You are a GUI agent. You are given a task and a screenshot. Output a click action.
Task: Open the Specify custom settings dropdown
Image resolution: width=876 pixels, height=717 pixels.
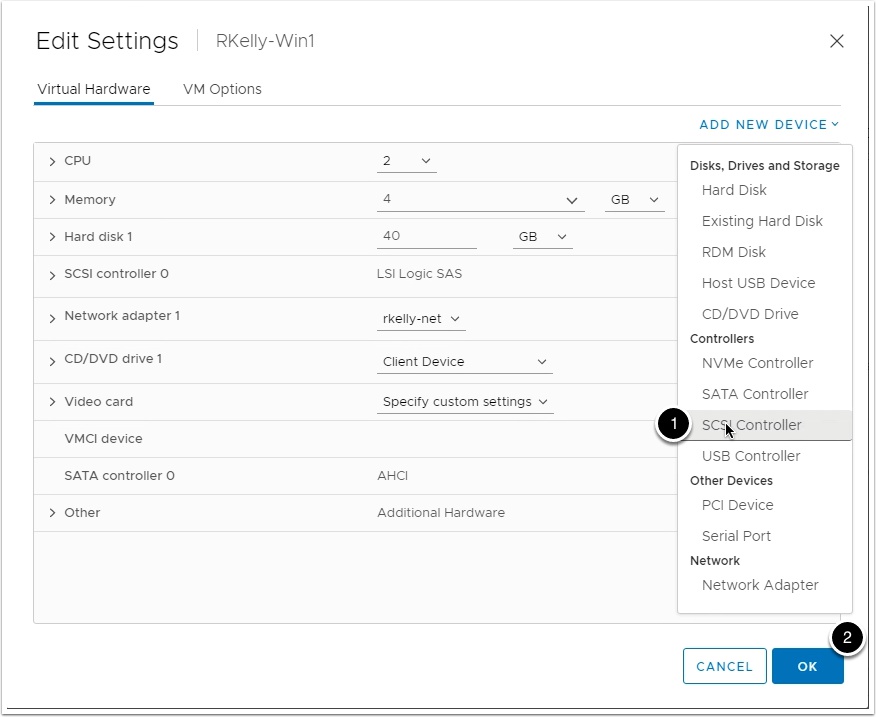[465, 402]
